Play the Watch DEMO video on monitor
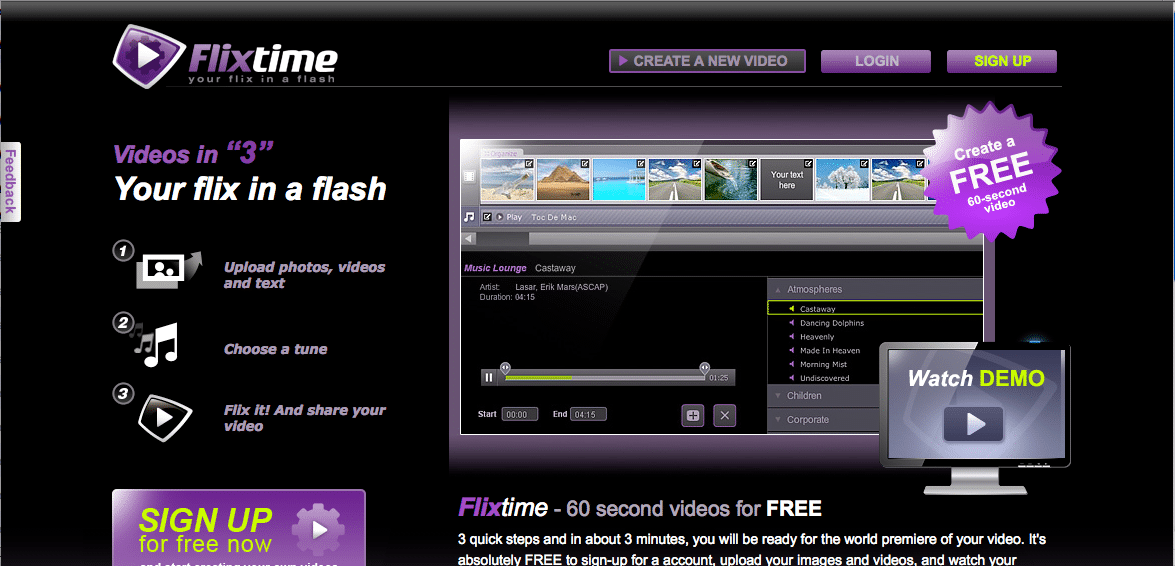 click(x=973, y=423)
